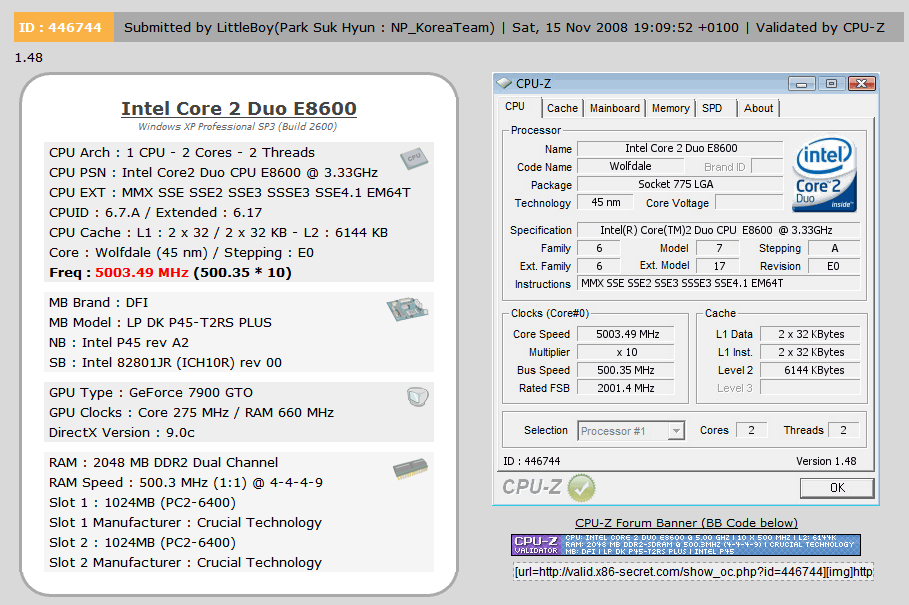
Task: Click 'SB : Intel 82801JR (ICH10R) rev 00' line
Action: point(165,363)
